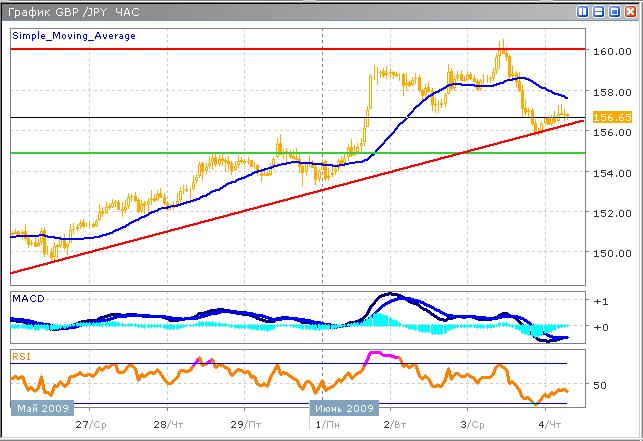Screen dimensions: 643x441
Task: Click the RSI 50 level label
Action: [x=601, y=384]
